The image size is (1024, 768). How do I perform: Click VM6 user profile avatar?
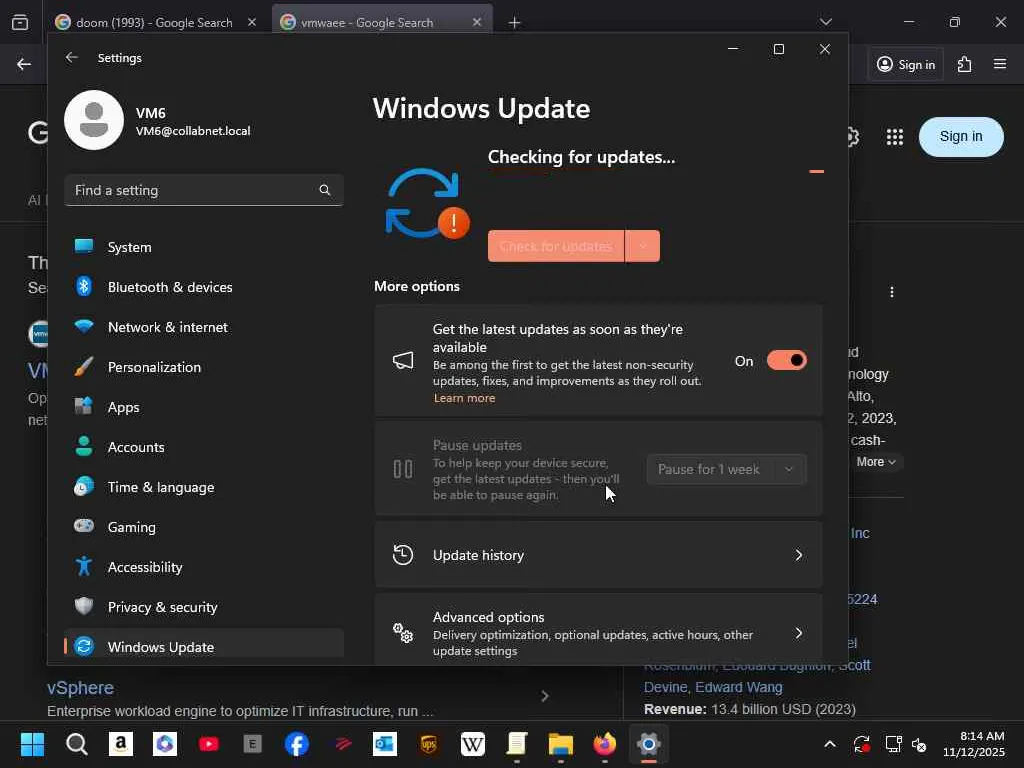pyautogui.click(x=94, y=120)
